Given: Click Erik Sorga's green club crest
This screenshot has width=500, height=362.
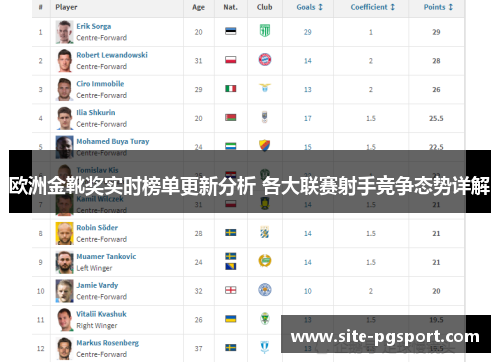Looking at the screenshot, I should tap(265, 31).
